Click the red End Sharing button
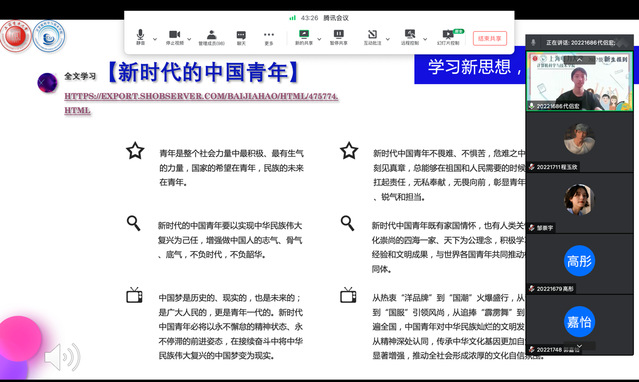Screen dimensions: 639x382 click(490, 38)
